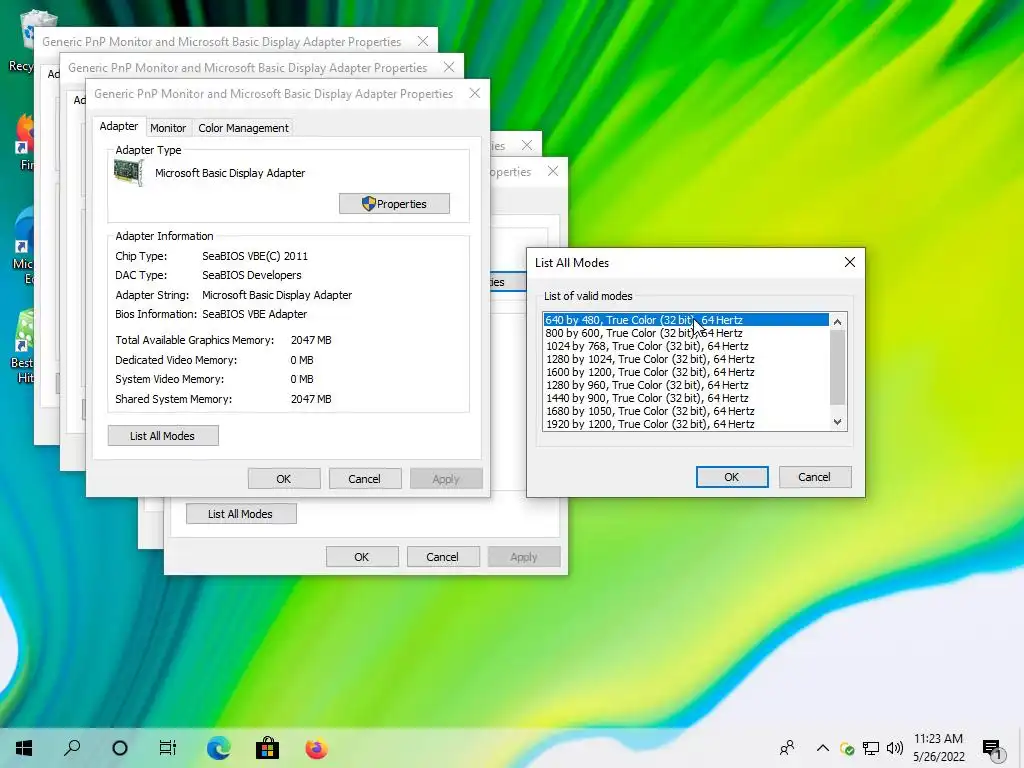Open People icon in system tray
1024x768 pixels.
pos(787,748)
